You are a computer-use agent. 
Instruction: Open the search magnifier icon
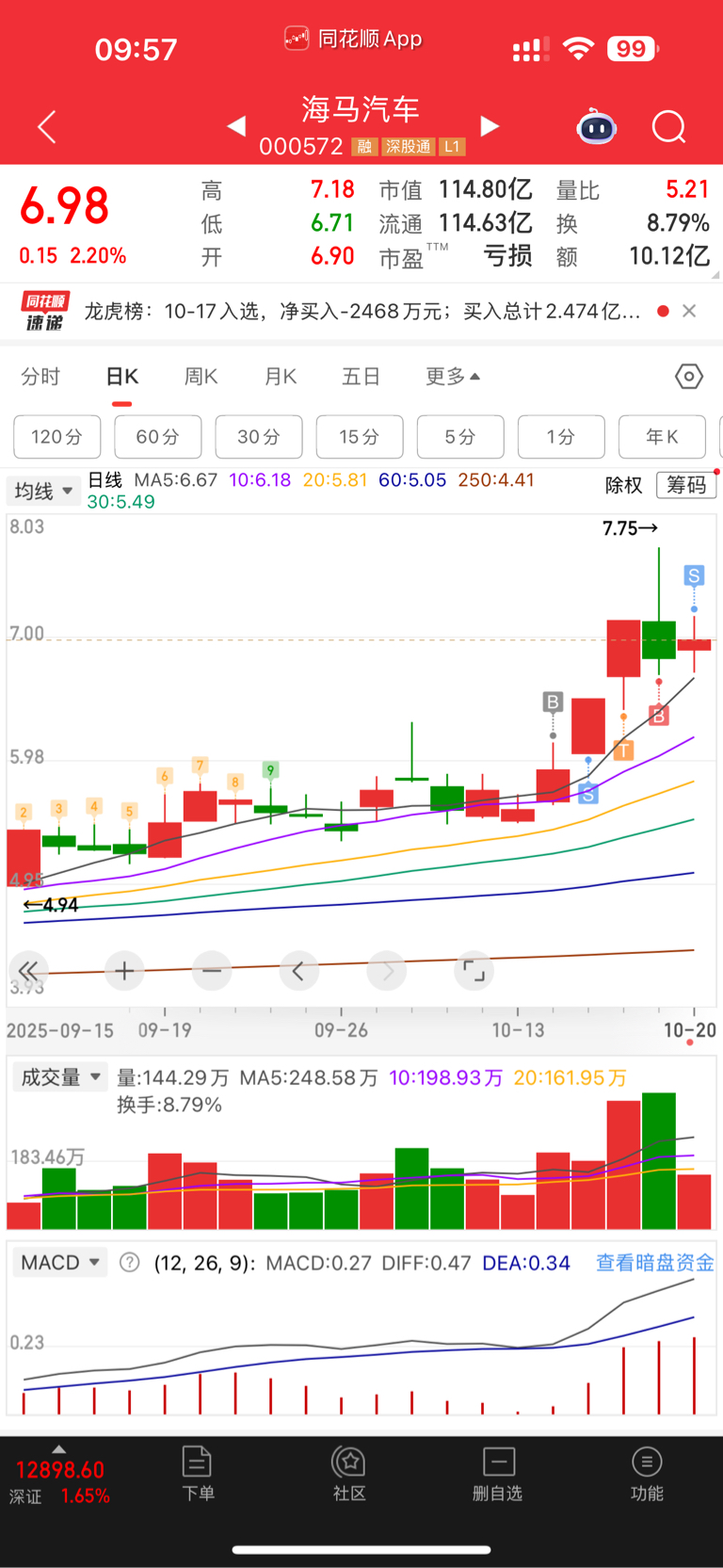668,126
